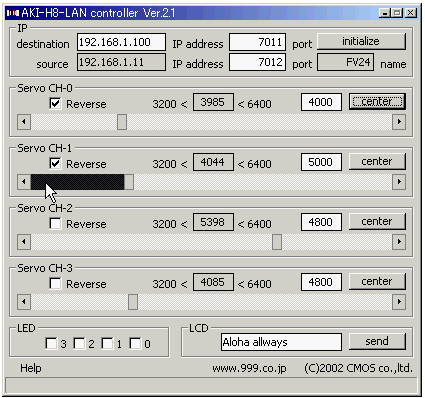The height and width of the screenshot is (398, 425).
Task: Click the Servo CH-0 left scroll arrow
Action: tap(24, 122)
